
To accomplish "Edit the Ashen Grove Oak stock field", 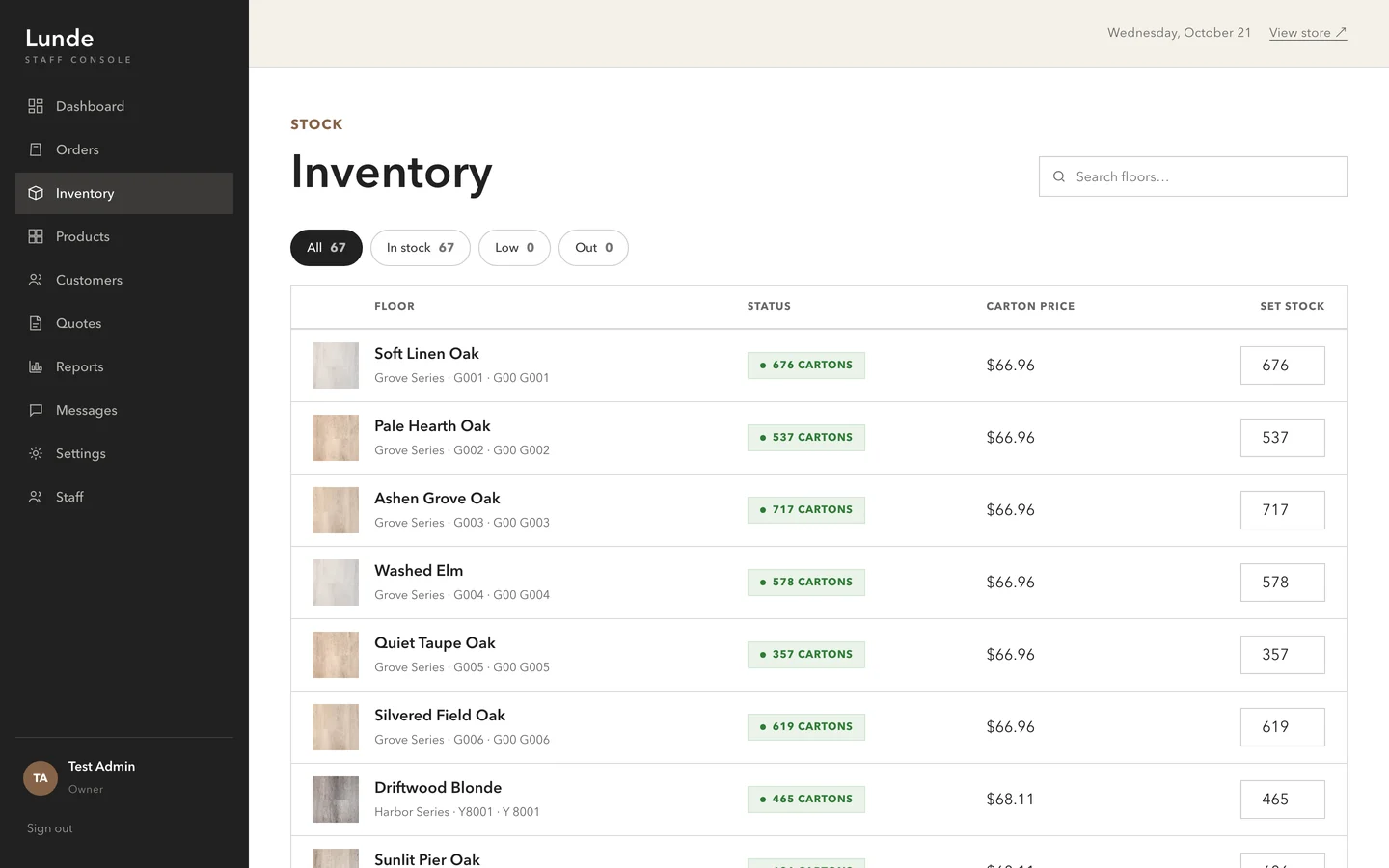I will coord(1283,510).
